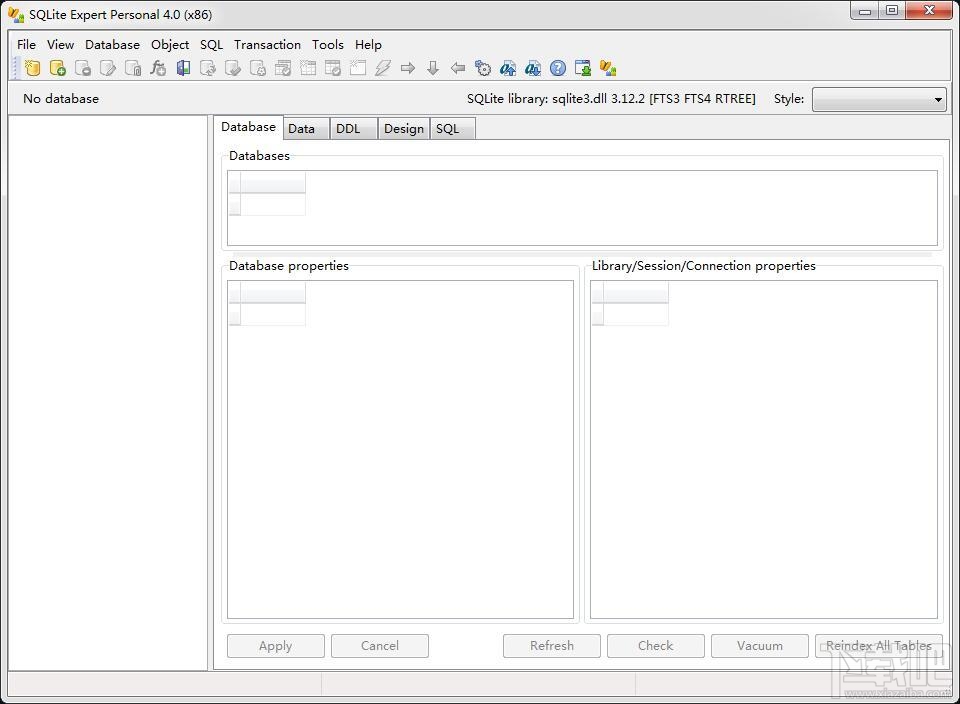This screenshot has width=960, height=704.
Task: Switch to the Design tab
Action: (404, 129)
